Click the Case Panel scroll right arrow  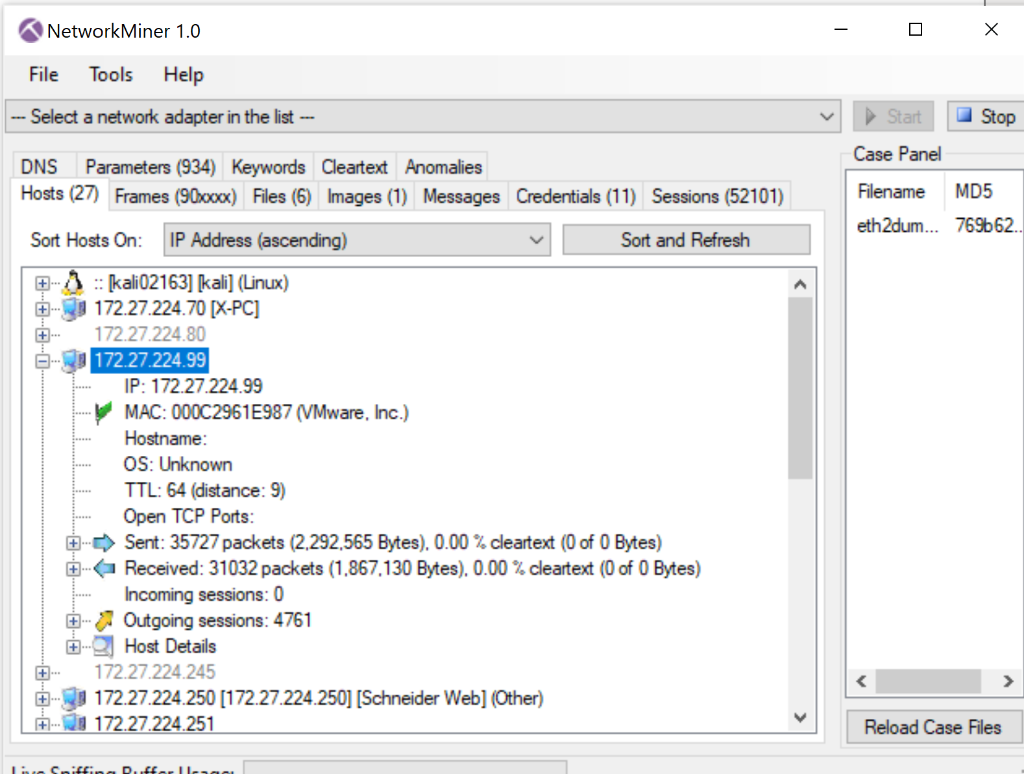(1008, 681)
